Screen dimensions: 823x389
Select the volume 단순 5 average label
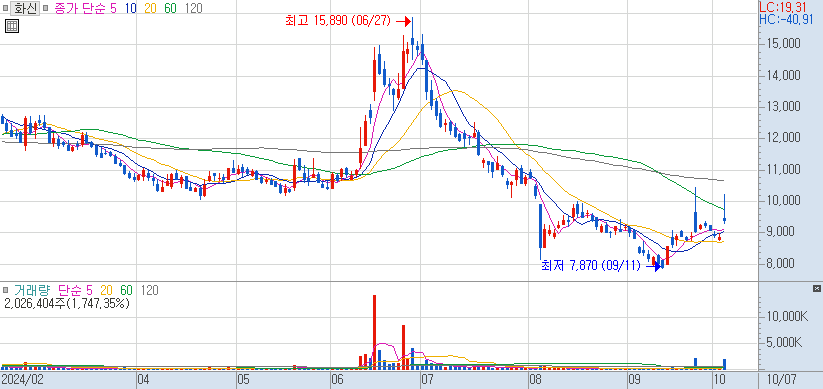pos(75,290)
